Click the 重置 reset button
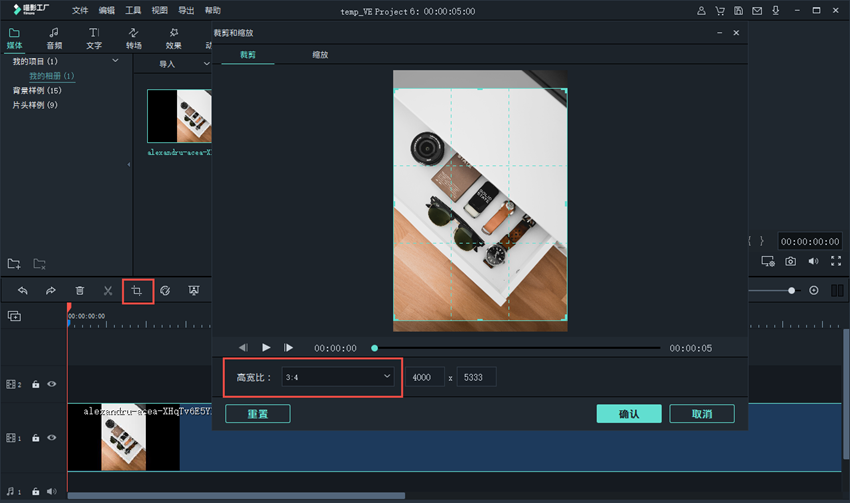The image size is (850, 503). tap(257, 414)
